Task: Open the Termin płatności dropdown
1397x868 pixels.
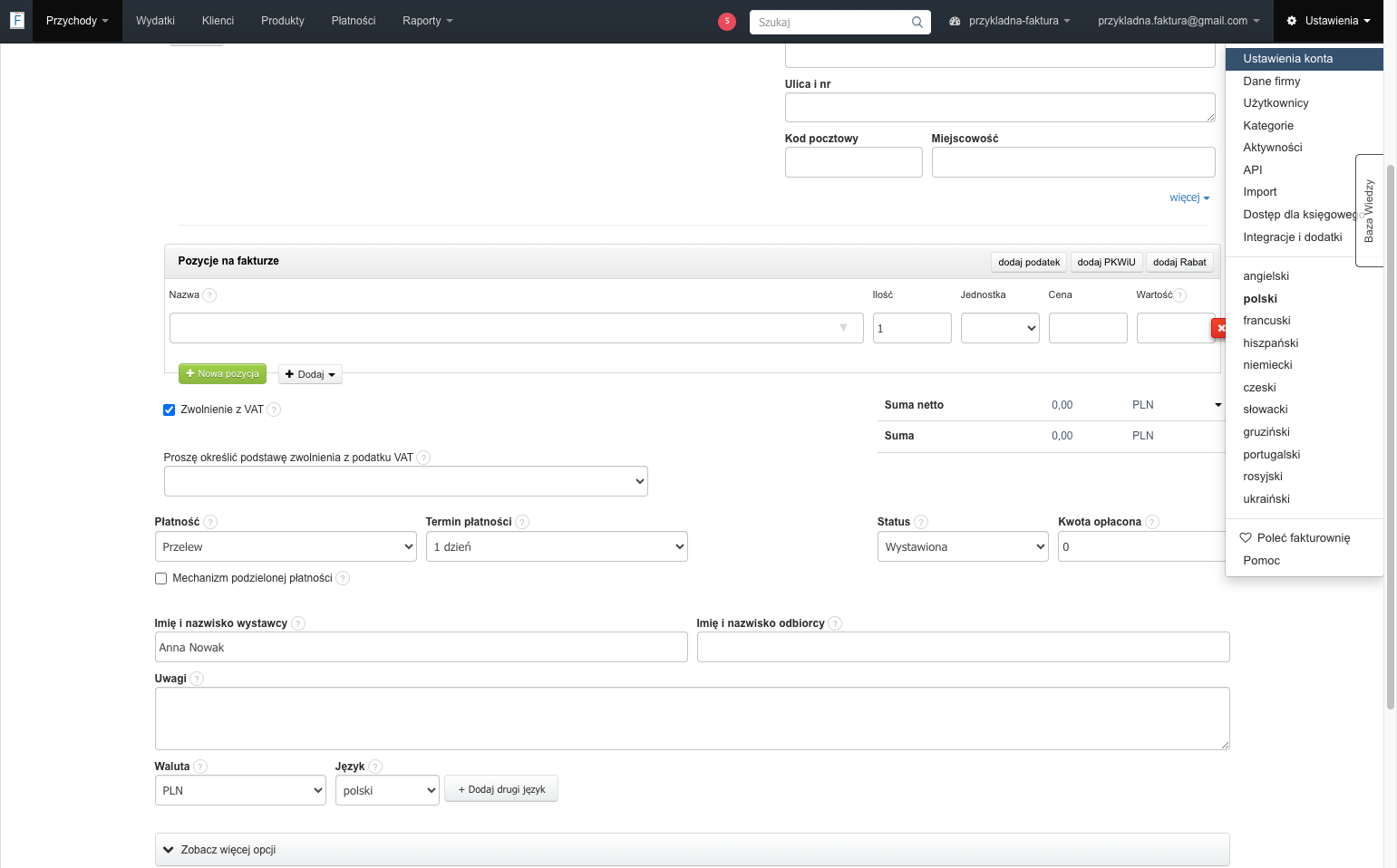Action: (557, 546)
